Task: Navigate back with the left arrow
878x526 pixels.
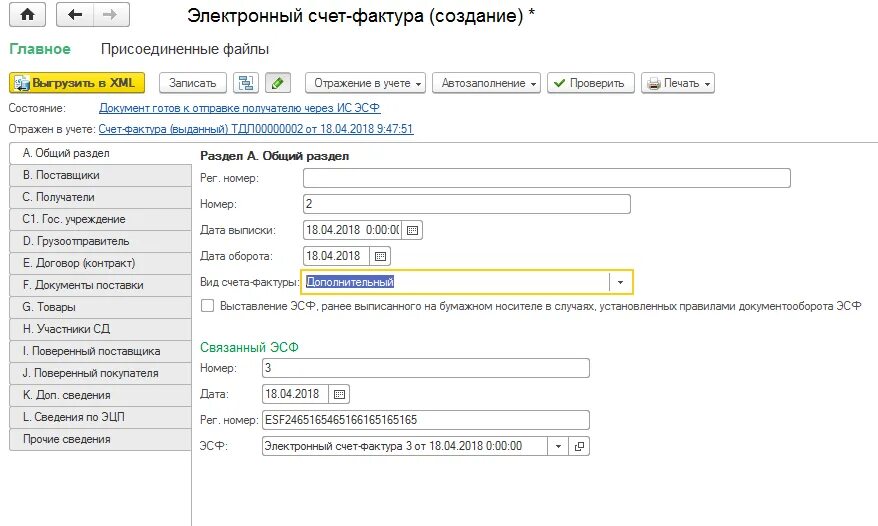Action: pos(74,15)
